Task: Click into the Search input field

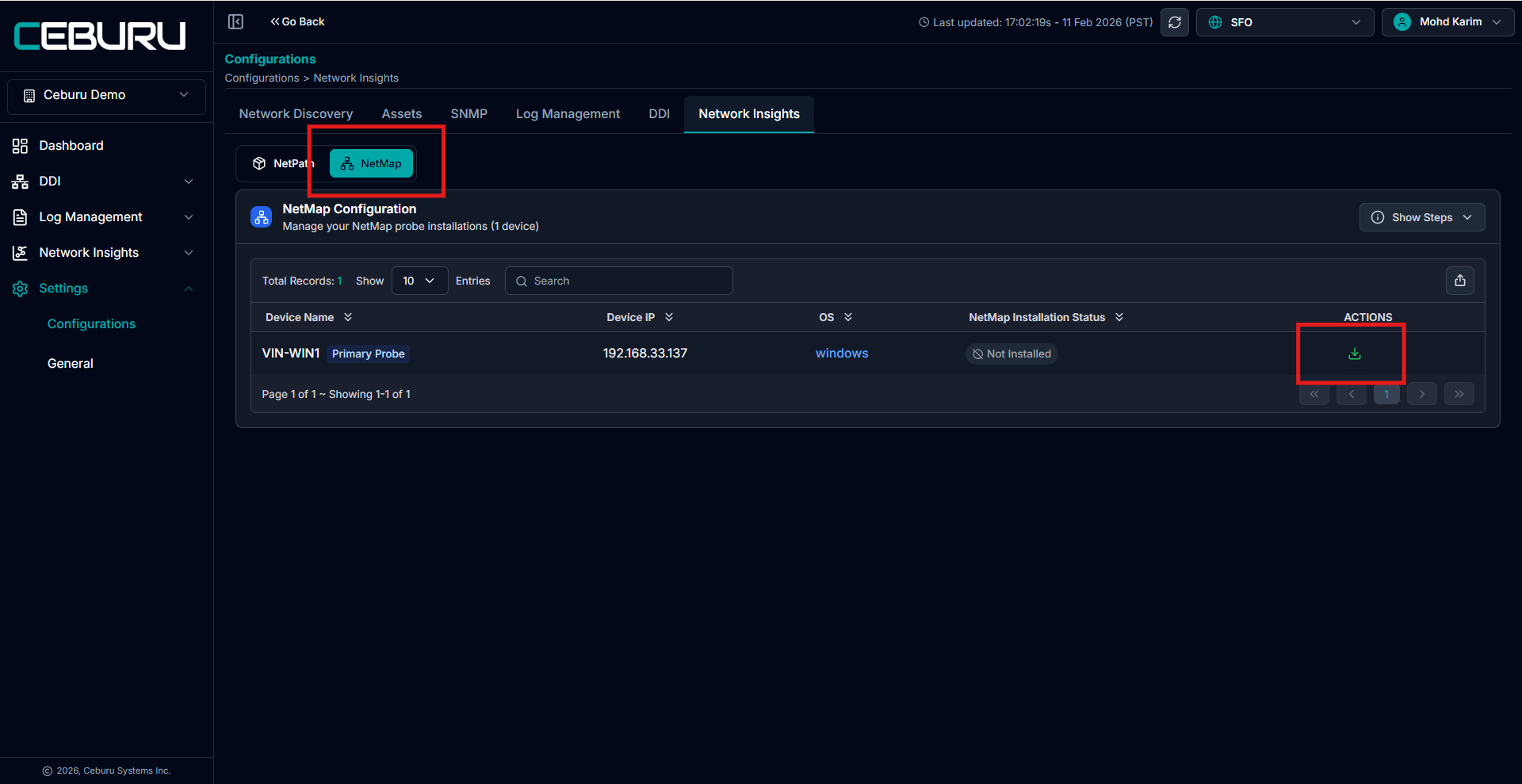Action: tap(619, 281)
